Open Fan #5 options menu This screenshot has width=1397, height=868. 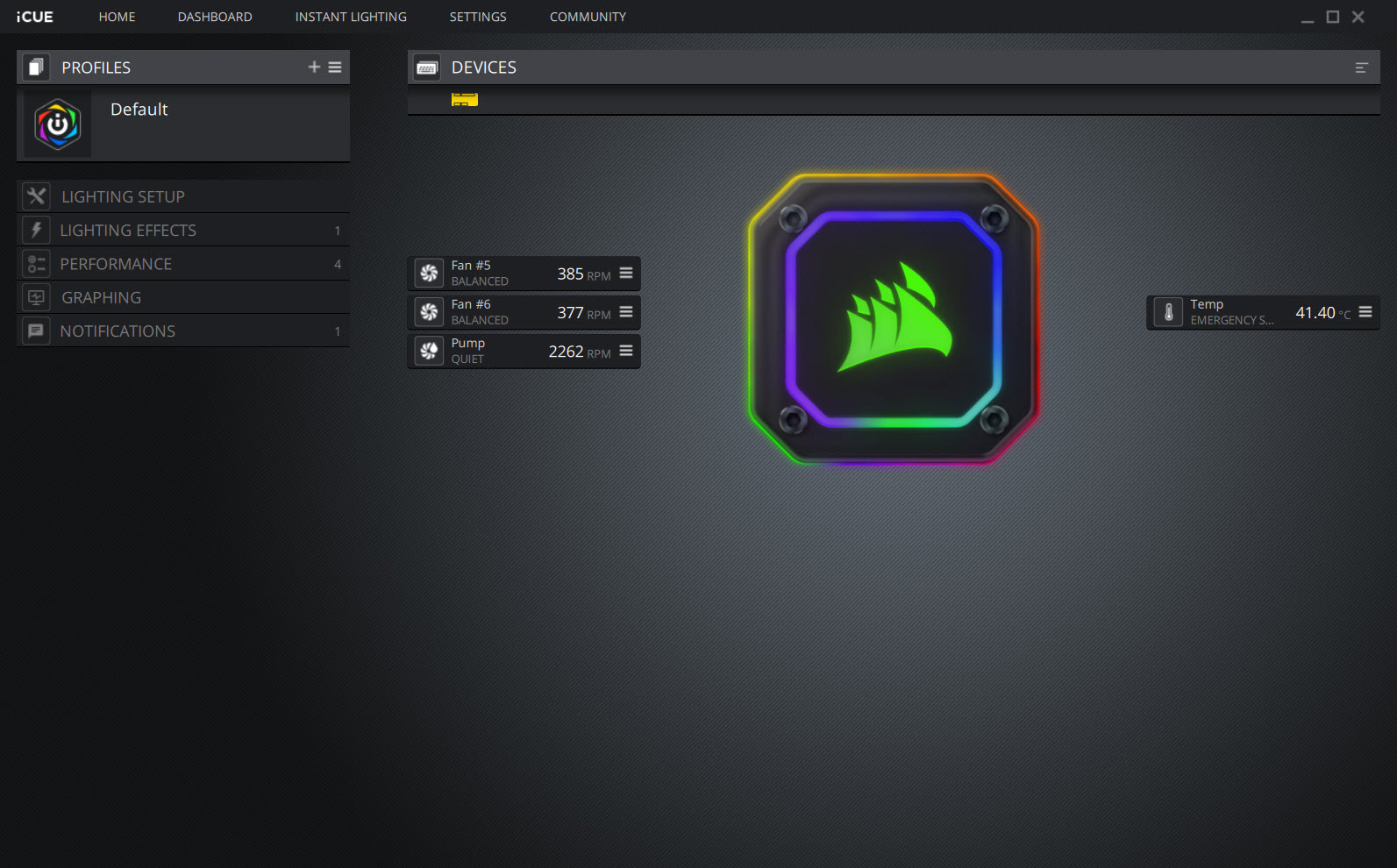click(626, 273)
